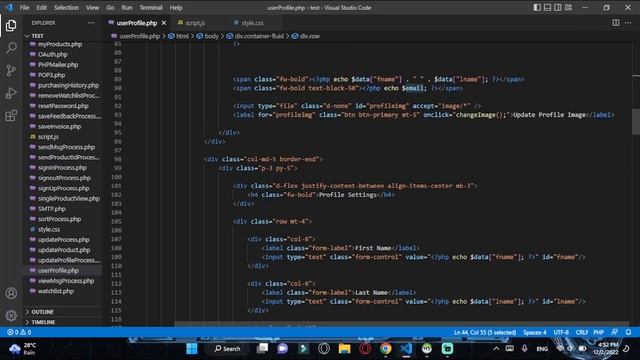Toggle primary side bar layout icon

tap(537, 7)
